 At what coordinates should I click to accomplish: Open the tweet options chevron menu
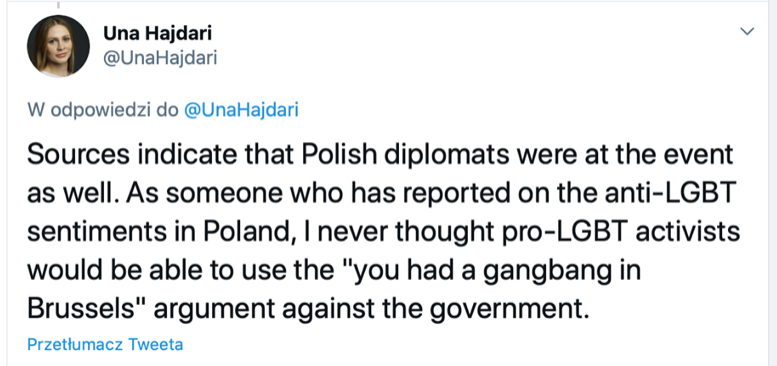[x=747, y=31]
